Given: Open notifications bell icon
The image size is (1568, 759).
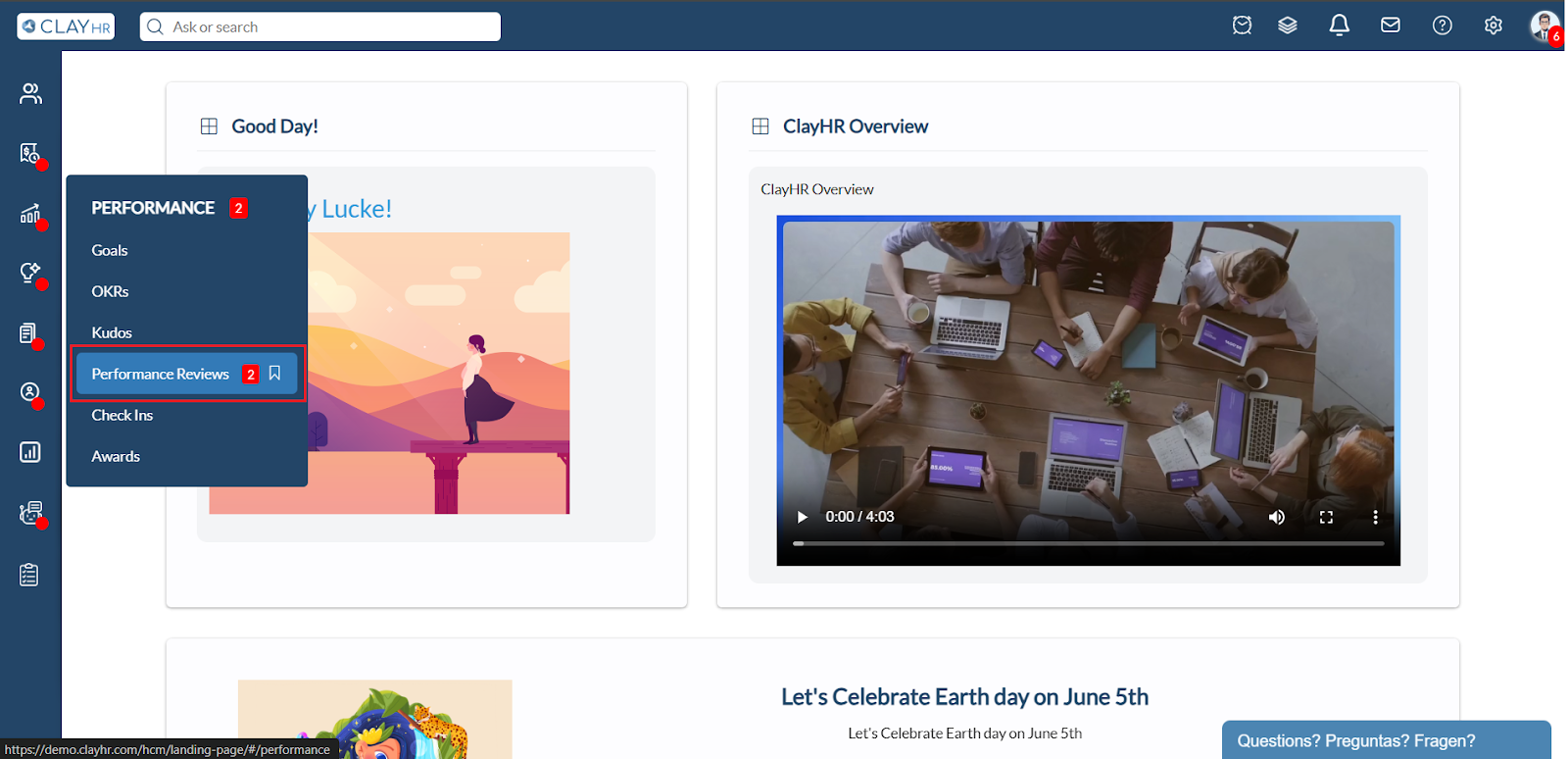Looking at the screenshot, I should [1339, 25].
